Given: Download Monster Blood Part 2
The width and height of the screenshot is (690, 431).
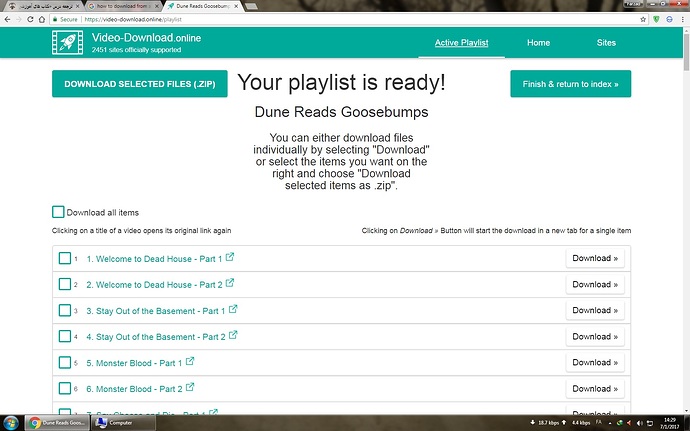Looking at the screenshot, I should pyautogui.click(x=595, y=388).
